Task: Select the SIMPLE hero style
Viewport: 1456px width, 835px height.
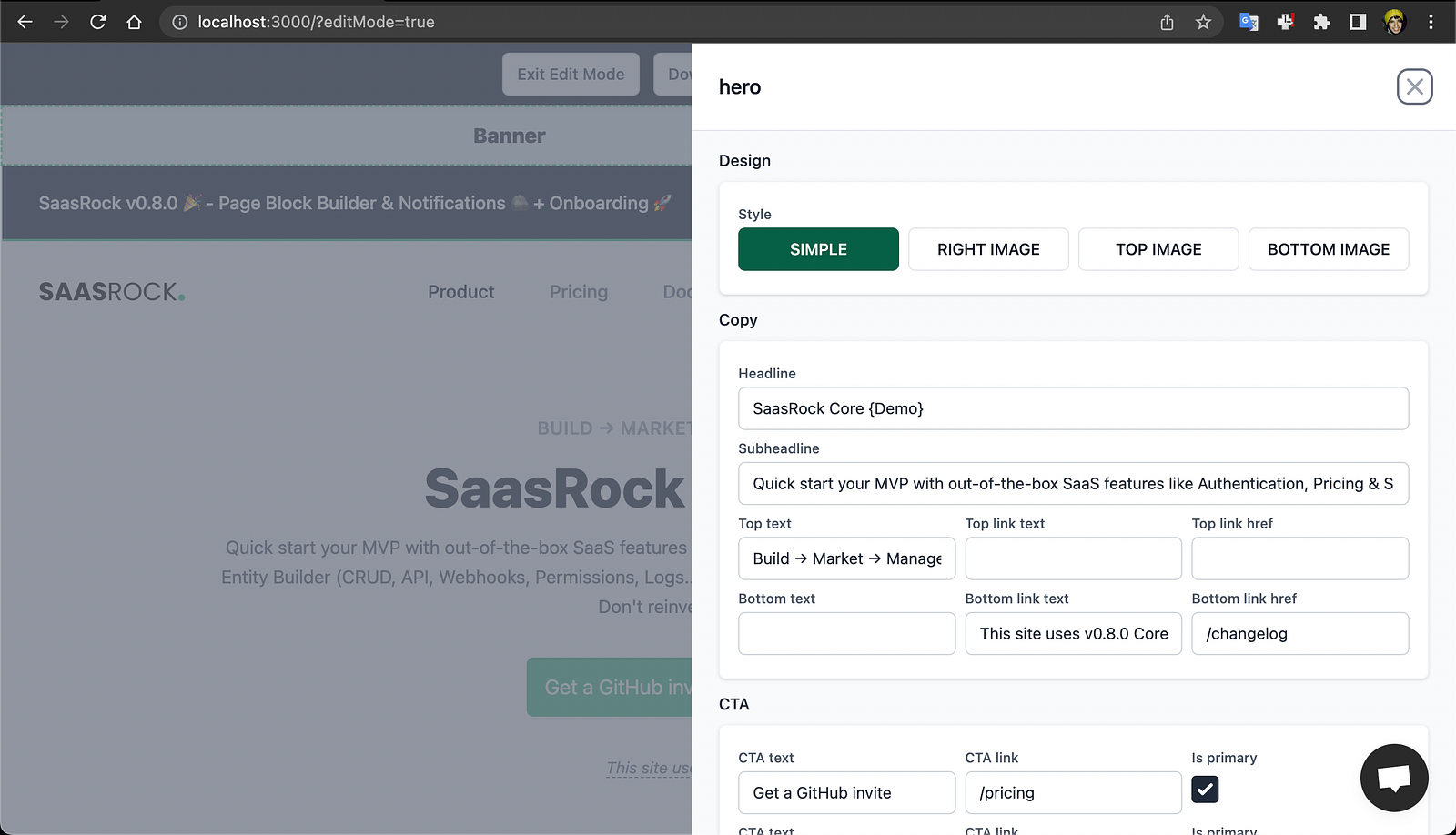Action: pyautogui.click(x=818, y=249)
